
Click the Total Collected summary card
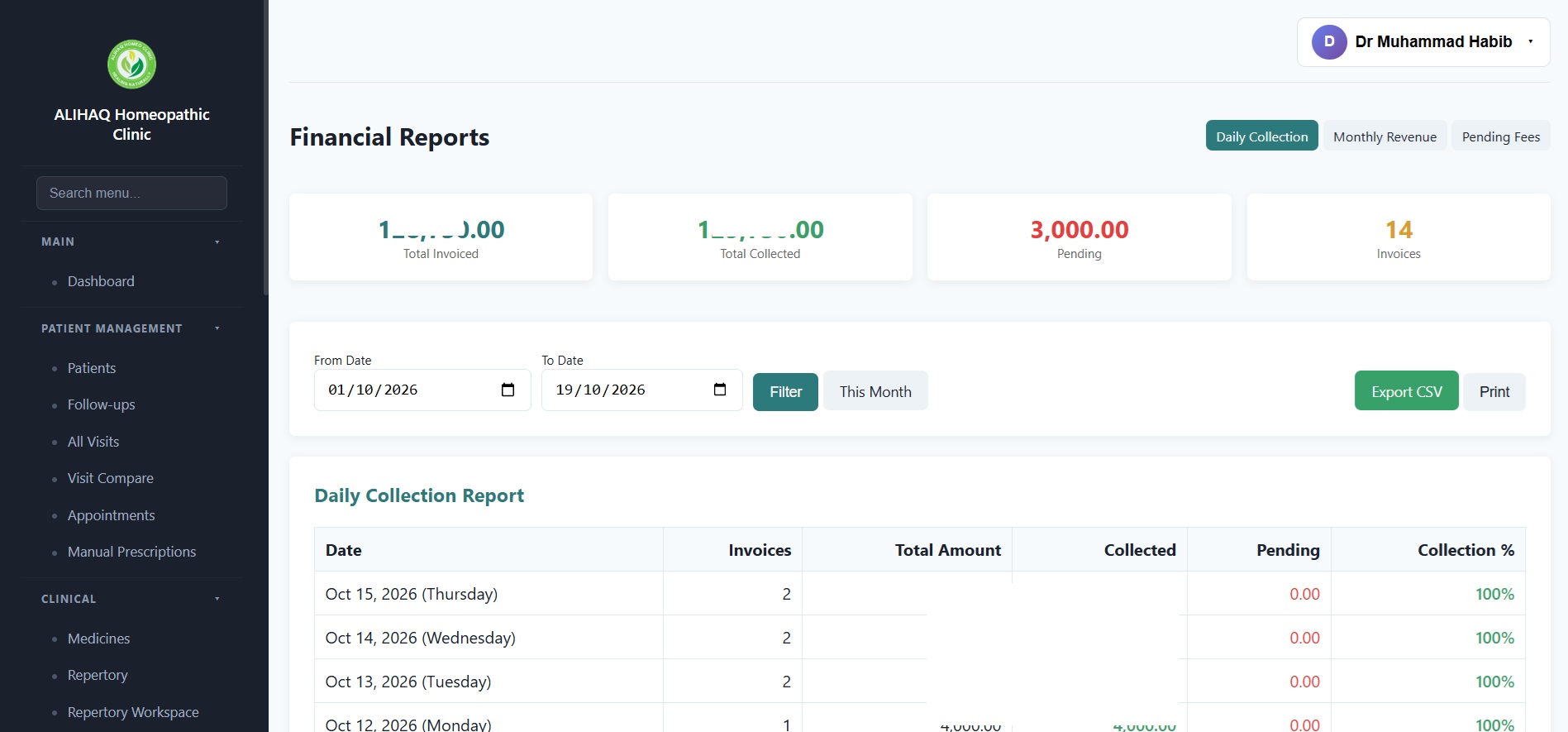tap(760, 237)
